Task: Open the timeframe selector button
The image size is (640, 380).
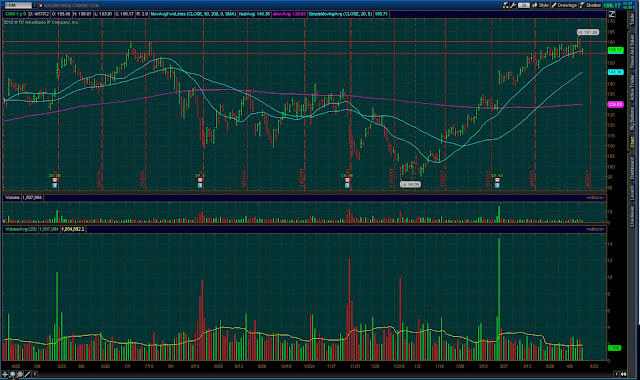Action: click(524, 5)
